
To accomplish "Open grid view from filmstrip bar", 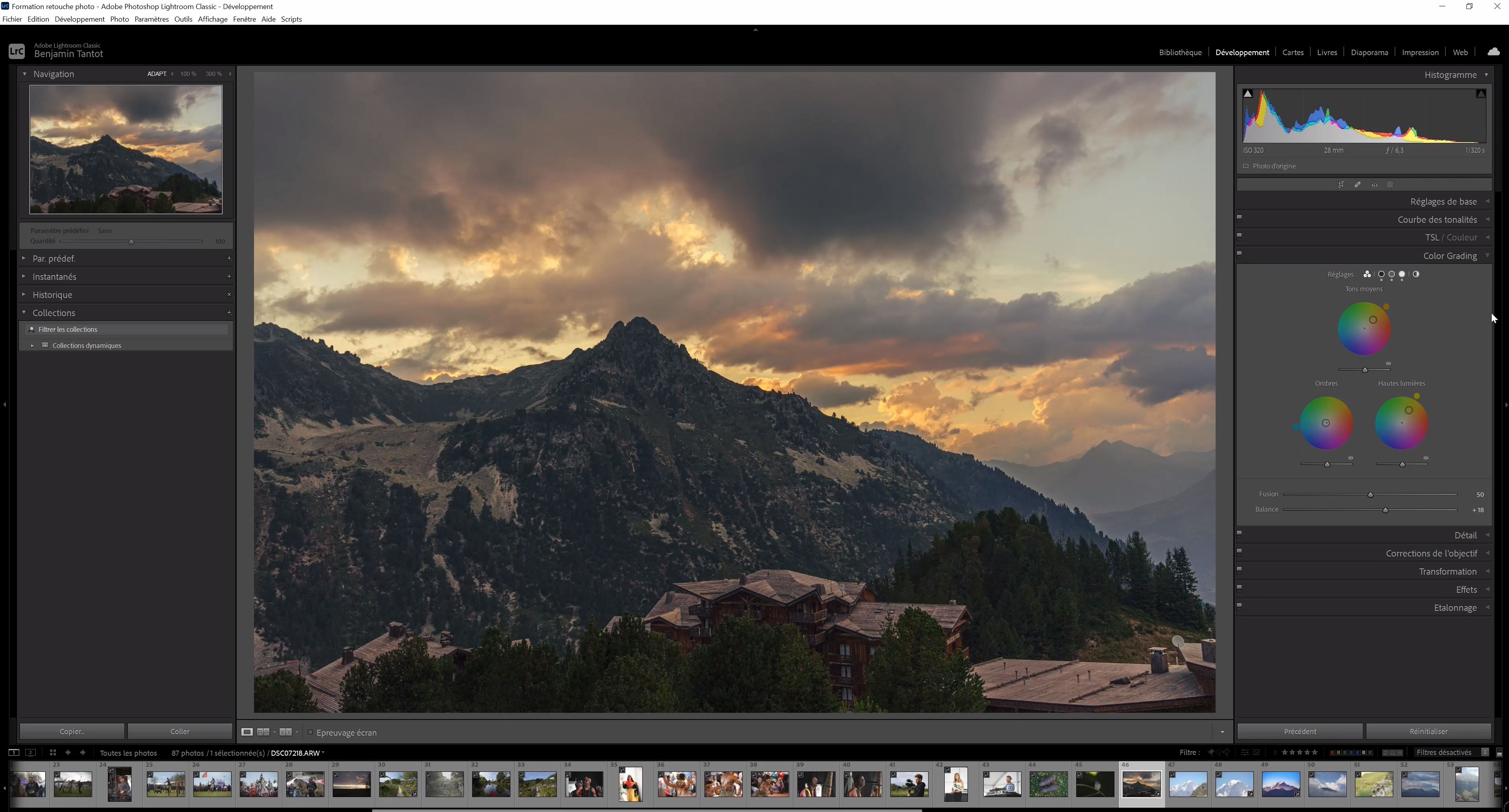I will point(53,753).
